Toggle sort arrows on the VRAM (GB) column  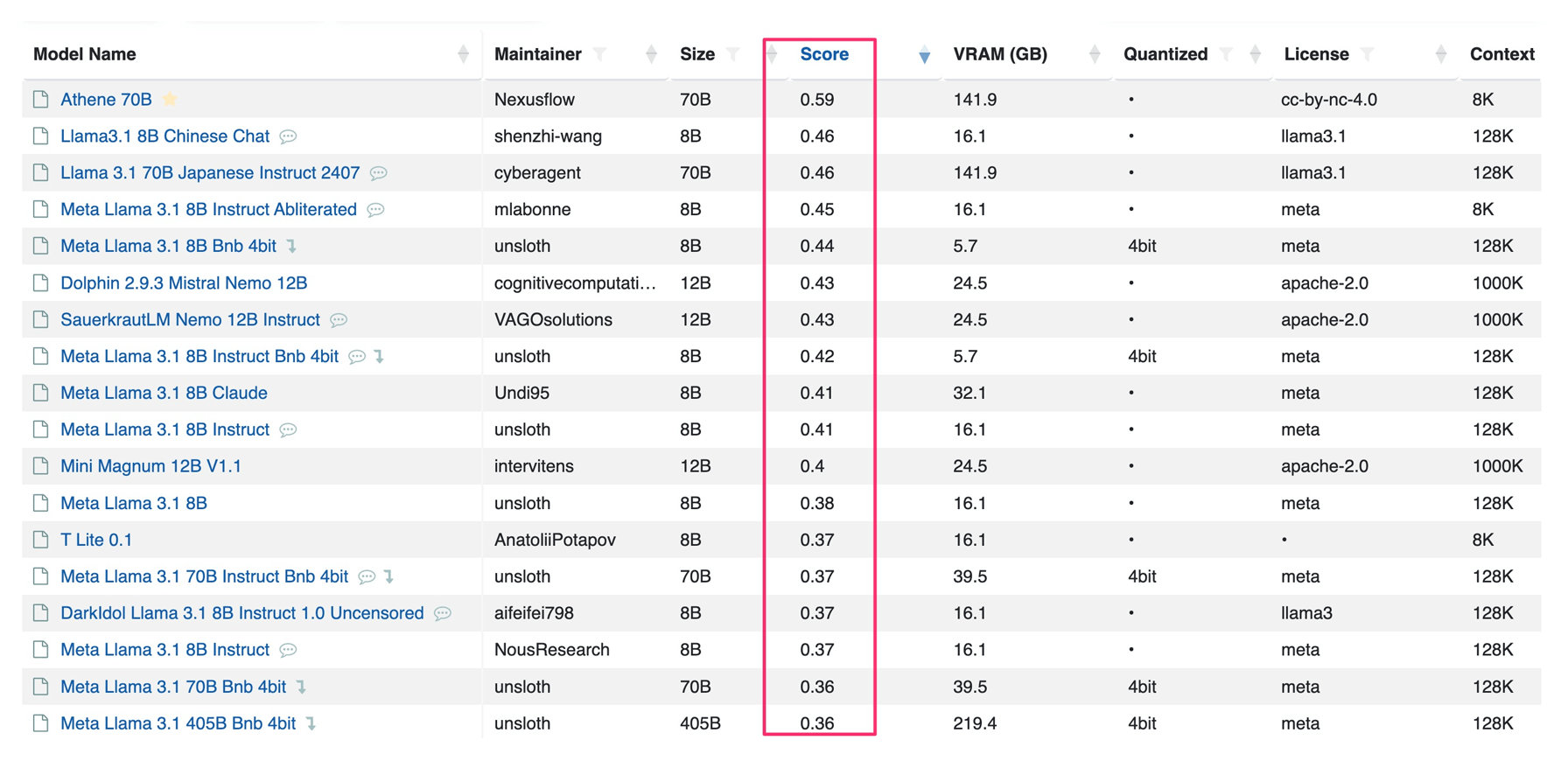(x=1094, y=54)
